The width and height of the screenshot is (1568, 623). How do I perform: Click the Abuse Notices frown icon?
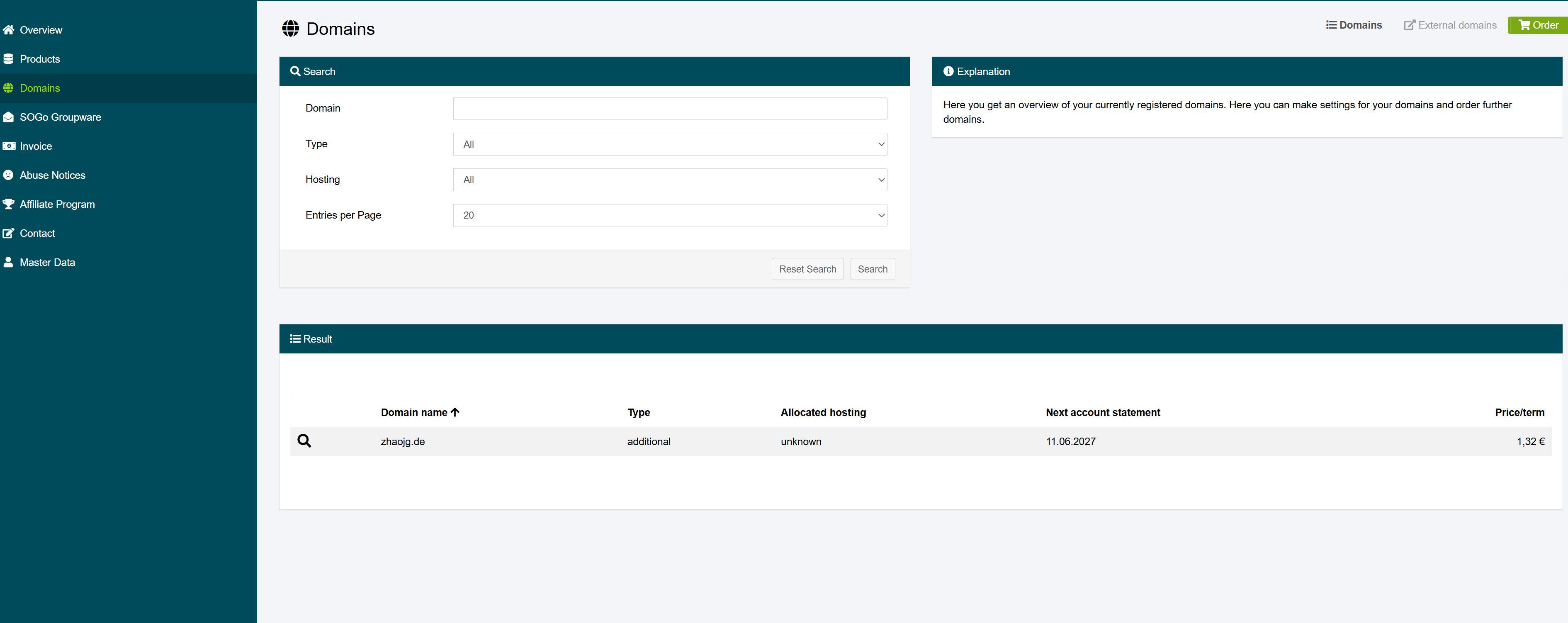click(8, 175)
